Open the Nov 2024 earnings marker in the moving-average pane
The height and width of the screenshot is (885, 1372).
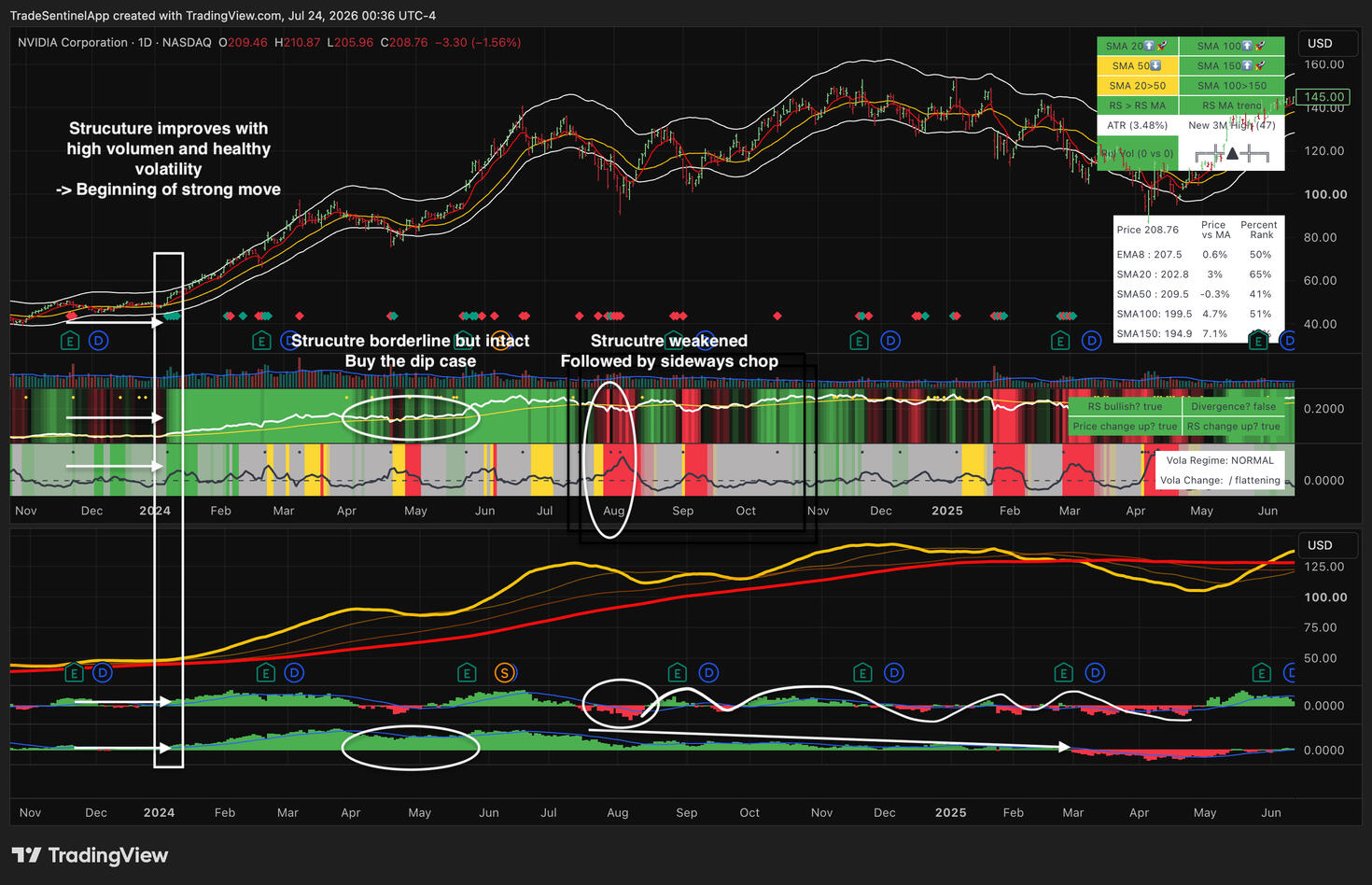pyautogui.click(x=862, y=672)
